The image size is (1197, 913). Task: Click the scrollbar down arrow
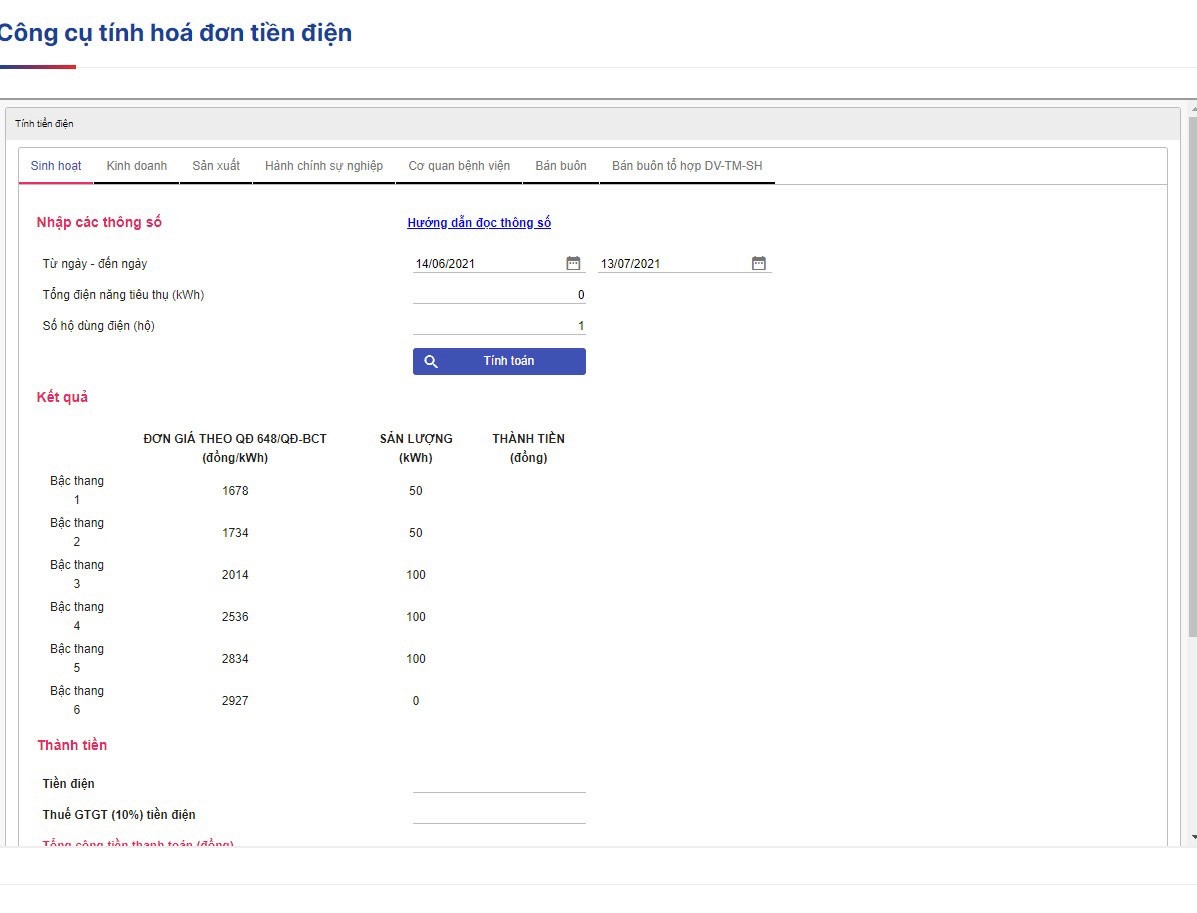click(x=1191, y=836)
